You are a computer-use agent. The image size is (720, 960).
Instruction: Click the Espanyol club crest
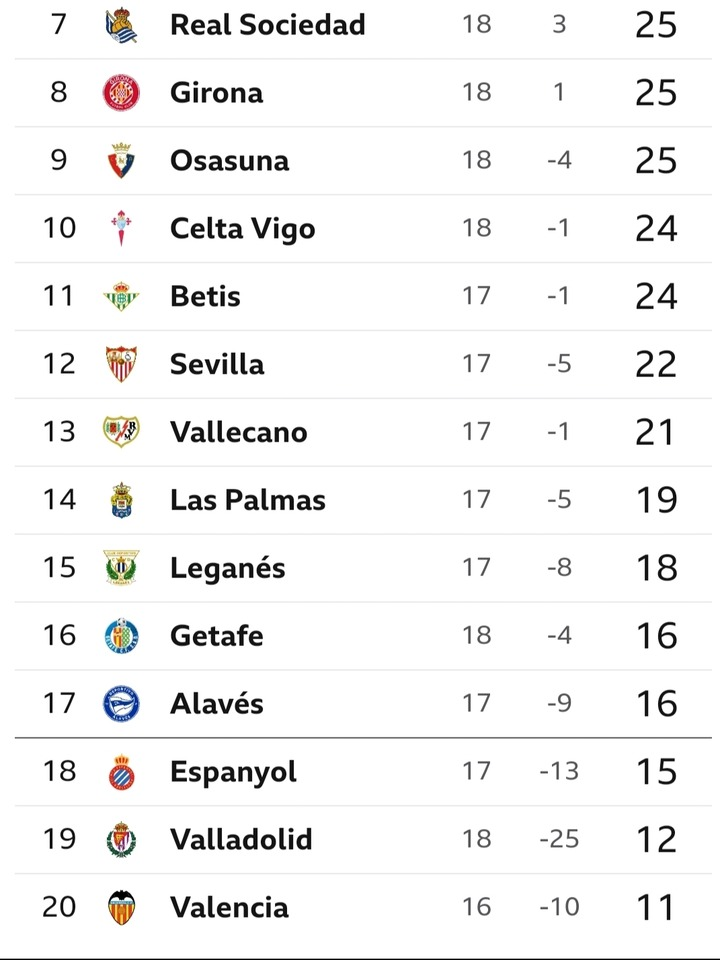coord(121,771)
